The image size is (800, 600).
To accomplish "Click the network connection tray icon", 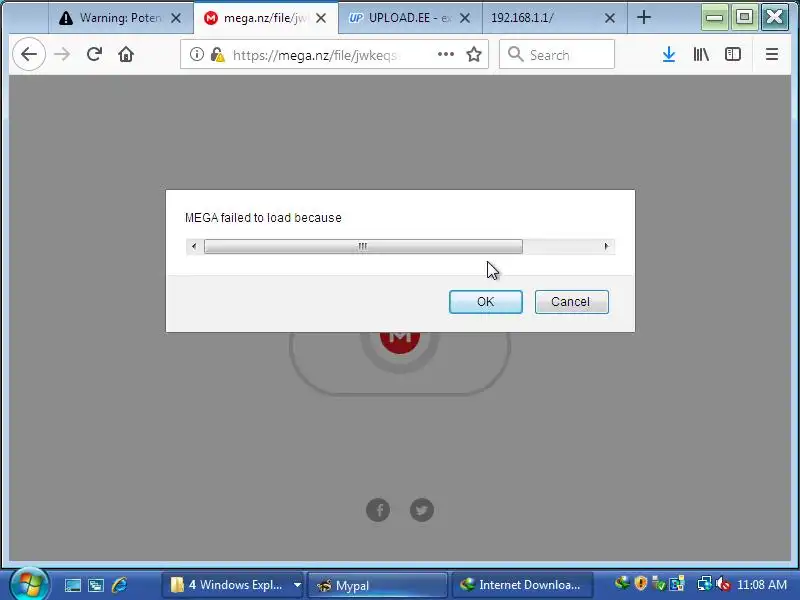I will (x=705, y=583).
